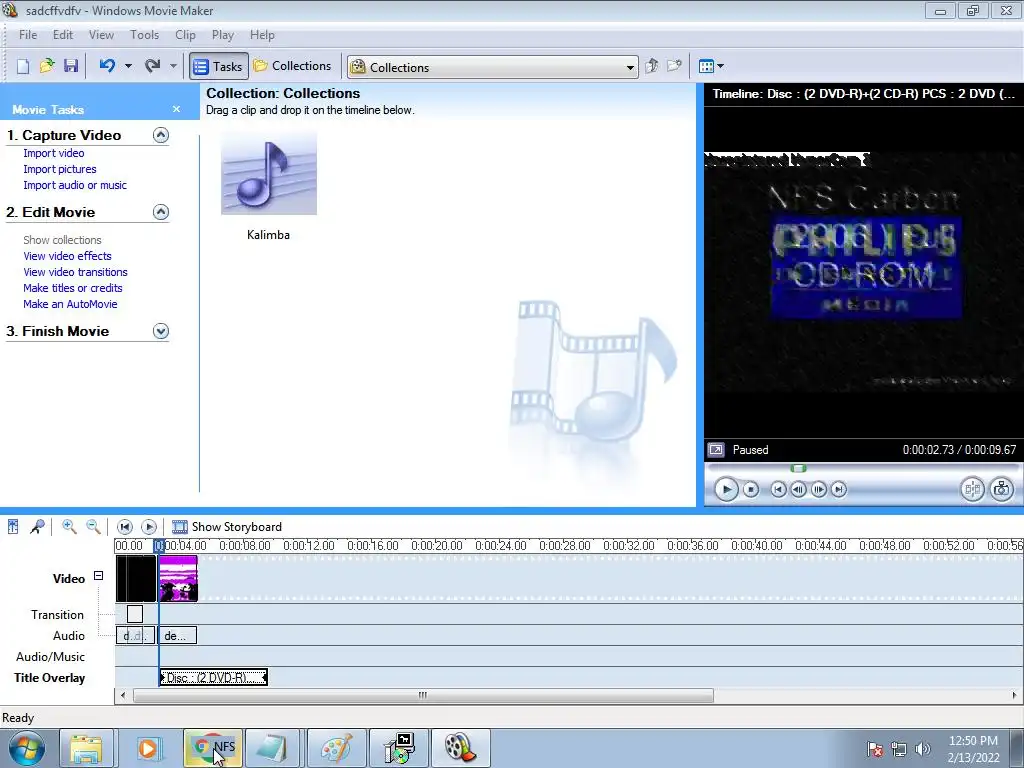Open the View menu

point(101,35)
